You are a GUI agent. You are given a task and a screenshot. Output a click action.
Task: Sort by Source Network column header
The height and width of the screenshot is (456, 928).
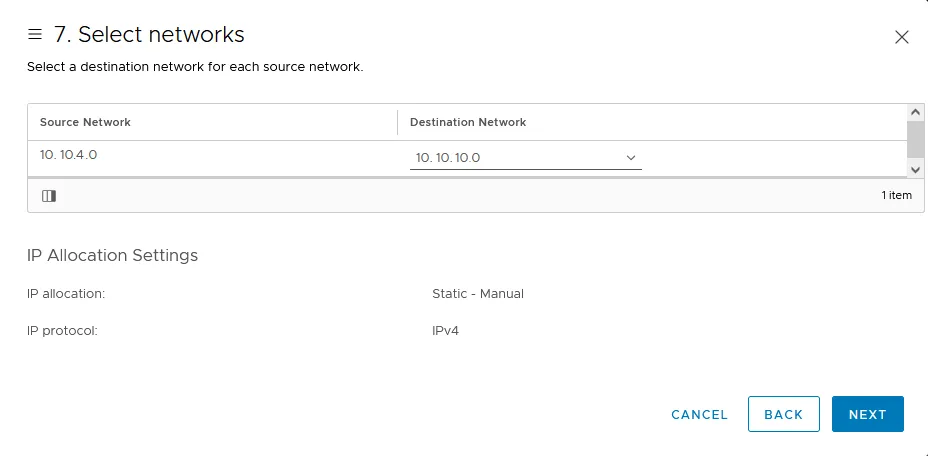pyautogui.click(x=86, y=122)
